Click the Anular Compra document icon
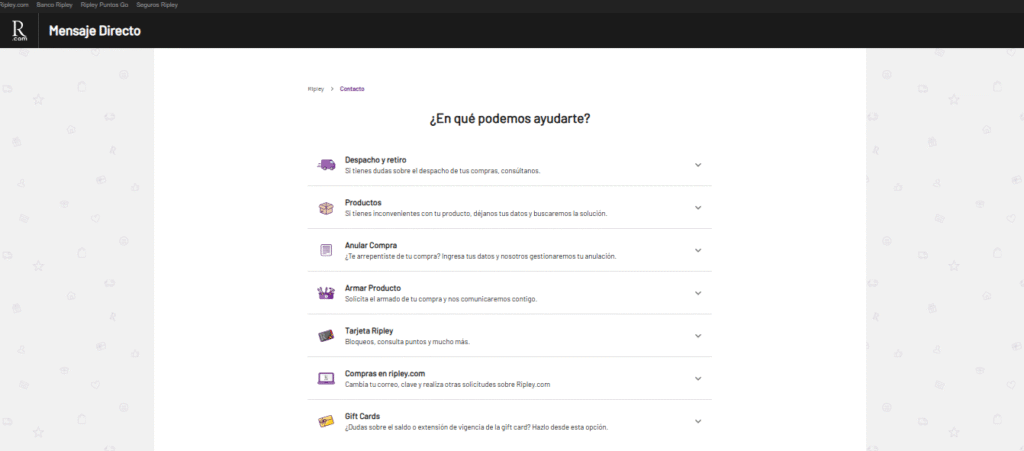The image size is (1024, 451). [326, 250]
